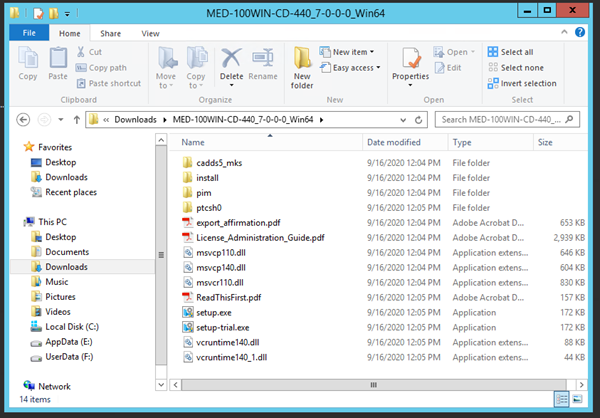Viewport: 600px width, 418px height.
Task: Select the setup.exe application
Action: pyautogui.click(x=214, y=312)
